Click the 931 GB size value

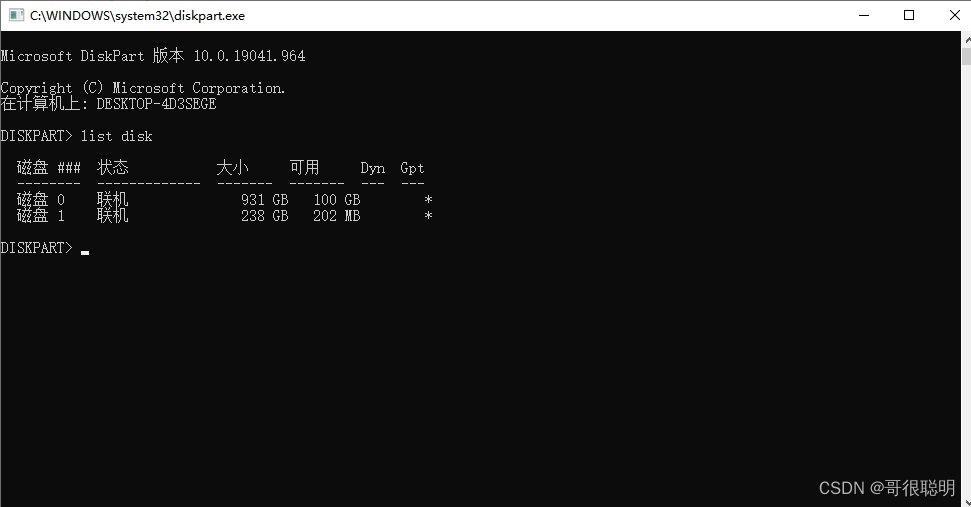coord(264,200)
